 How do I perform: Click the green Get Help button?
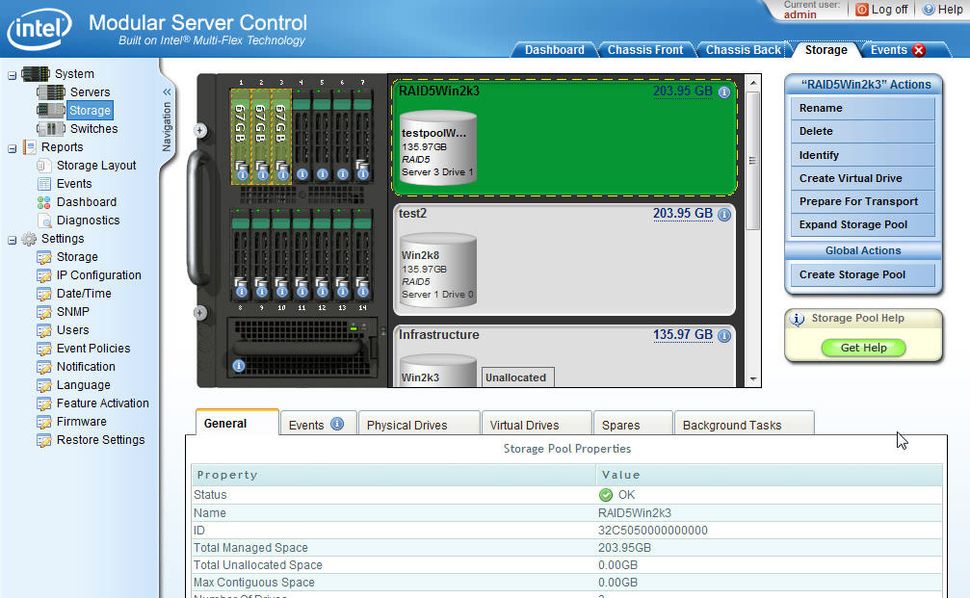[x=864, y=348]
